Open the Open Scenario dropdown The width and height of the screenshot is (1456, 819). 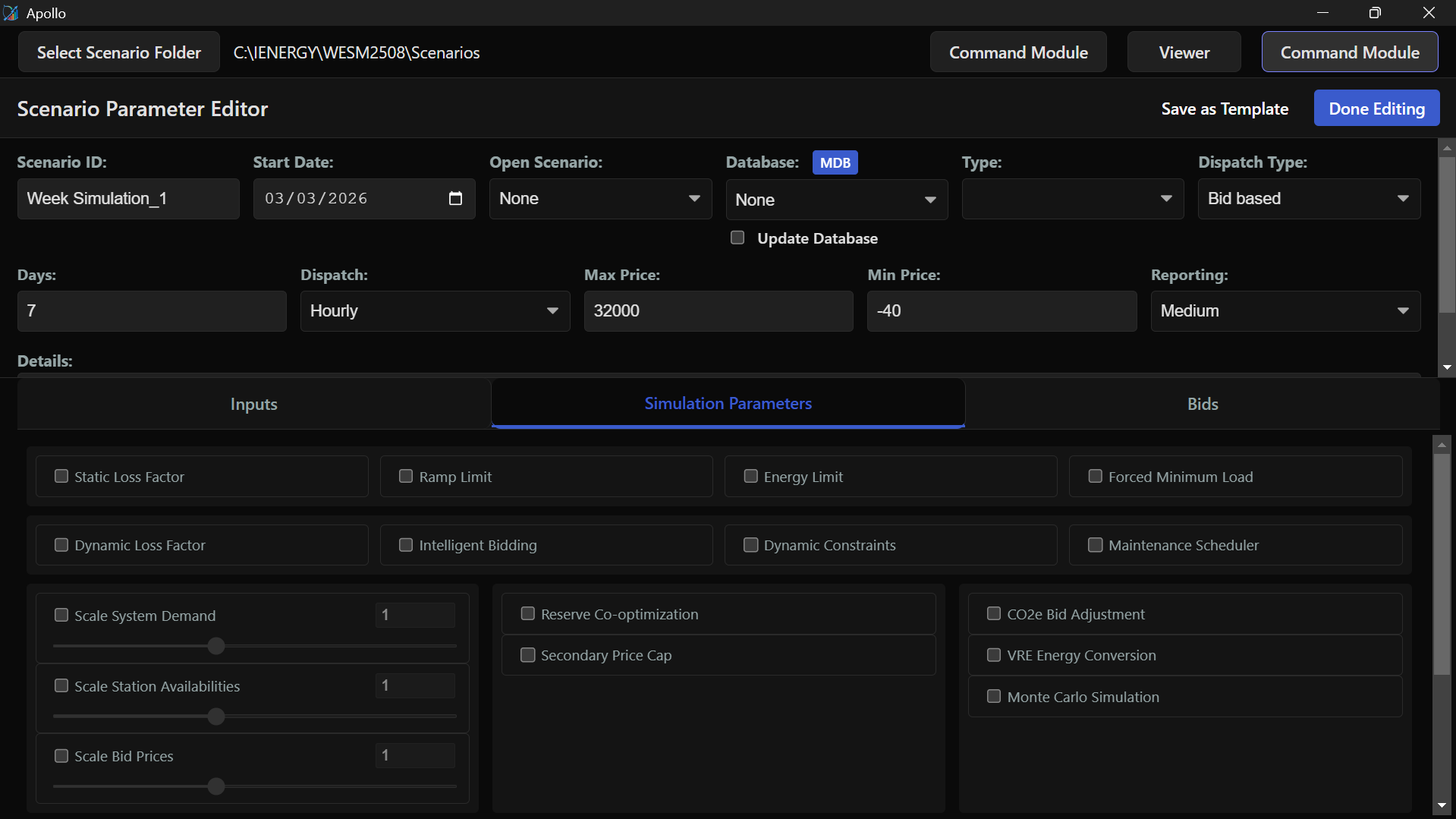pos(599,199)
